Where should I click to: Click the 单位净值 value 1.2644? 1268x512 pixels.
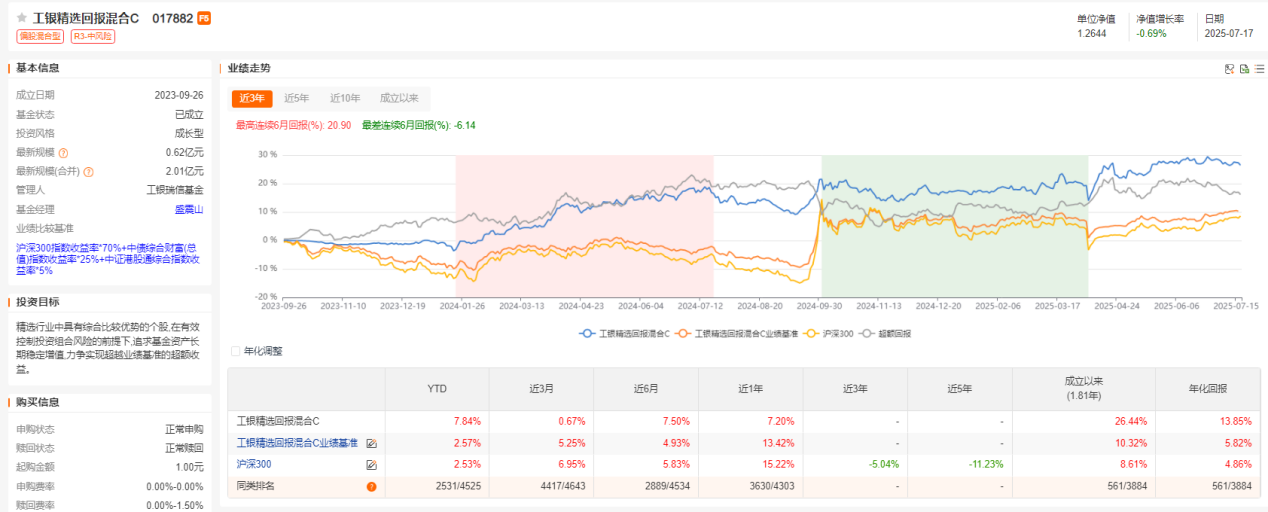pos(1092,34)
